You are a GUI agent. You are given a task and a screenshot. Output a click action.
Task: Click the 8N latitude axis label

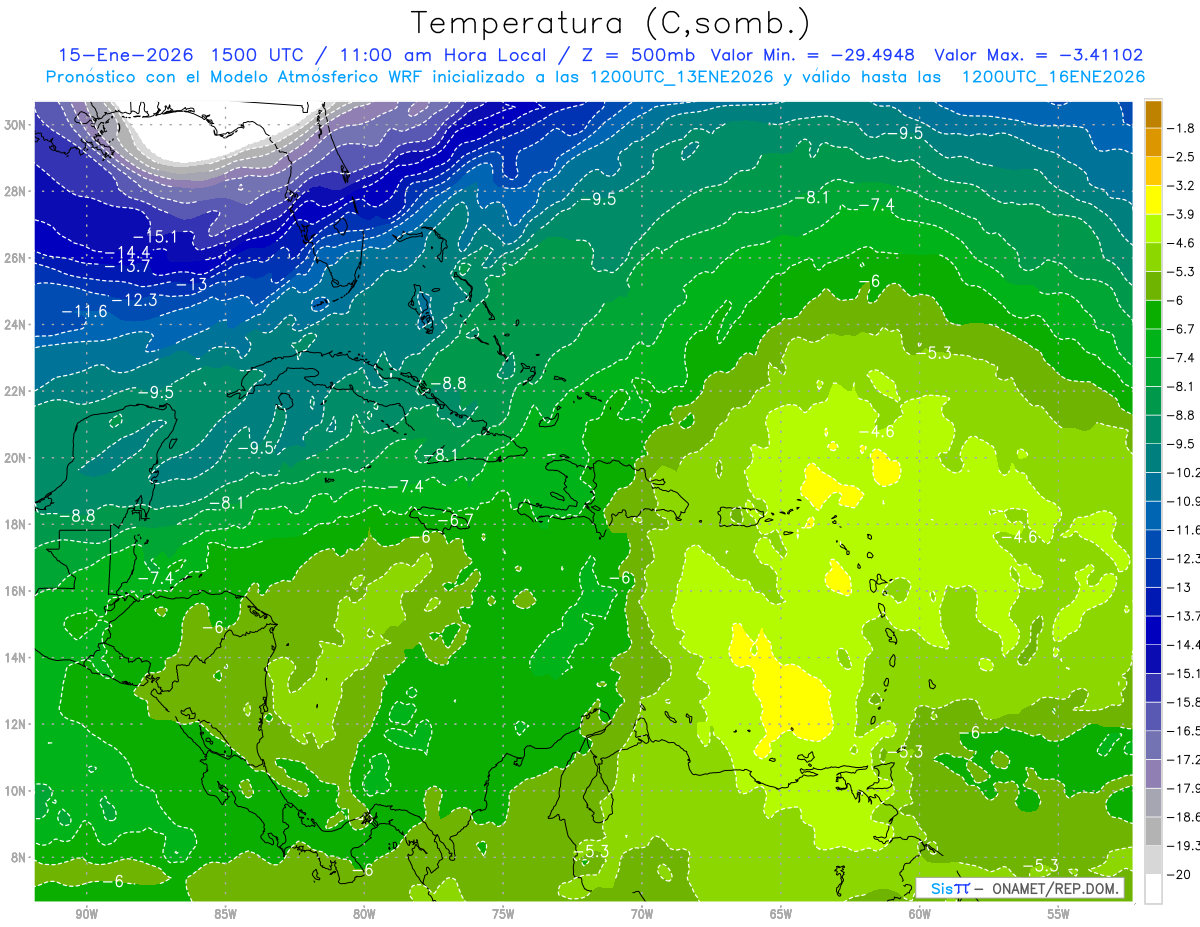tap(19, 857)
